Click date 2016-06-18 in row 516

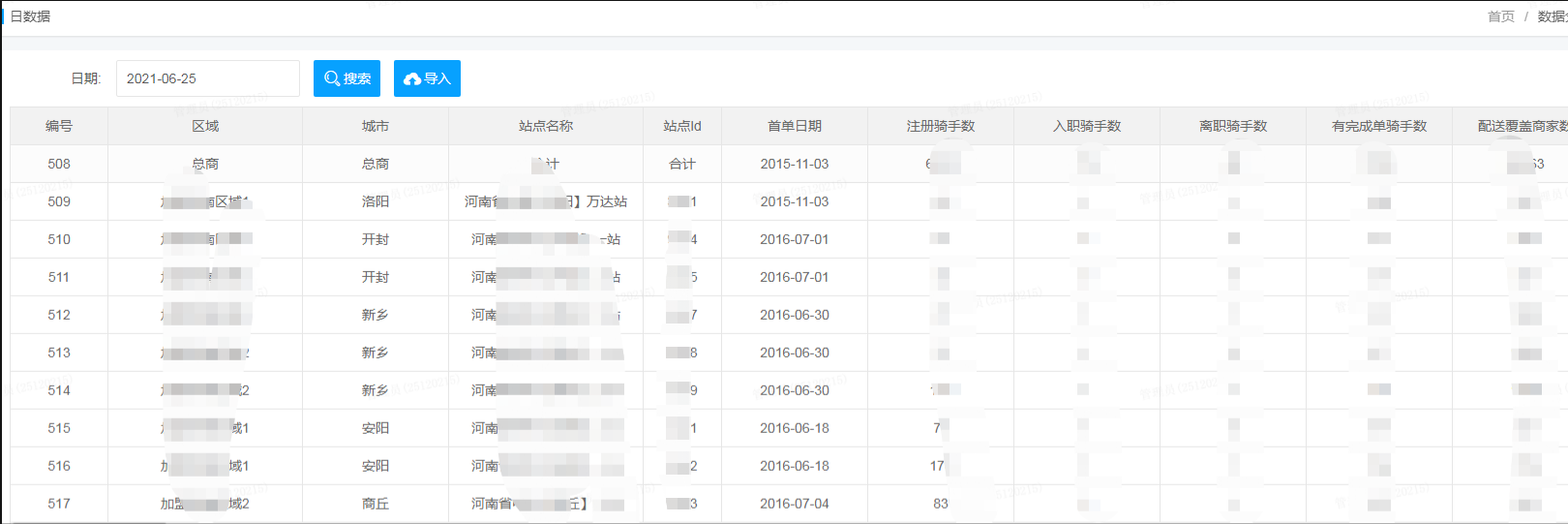coord(795,466)
